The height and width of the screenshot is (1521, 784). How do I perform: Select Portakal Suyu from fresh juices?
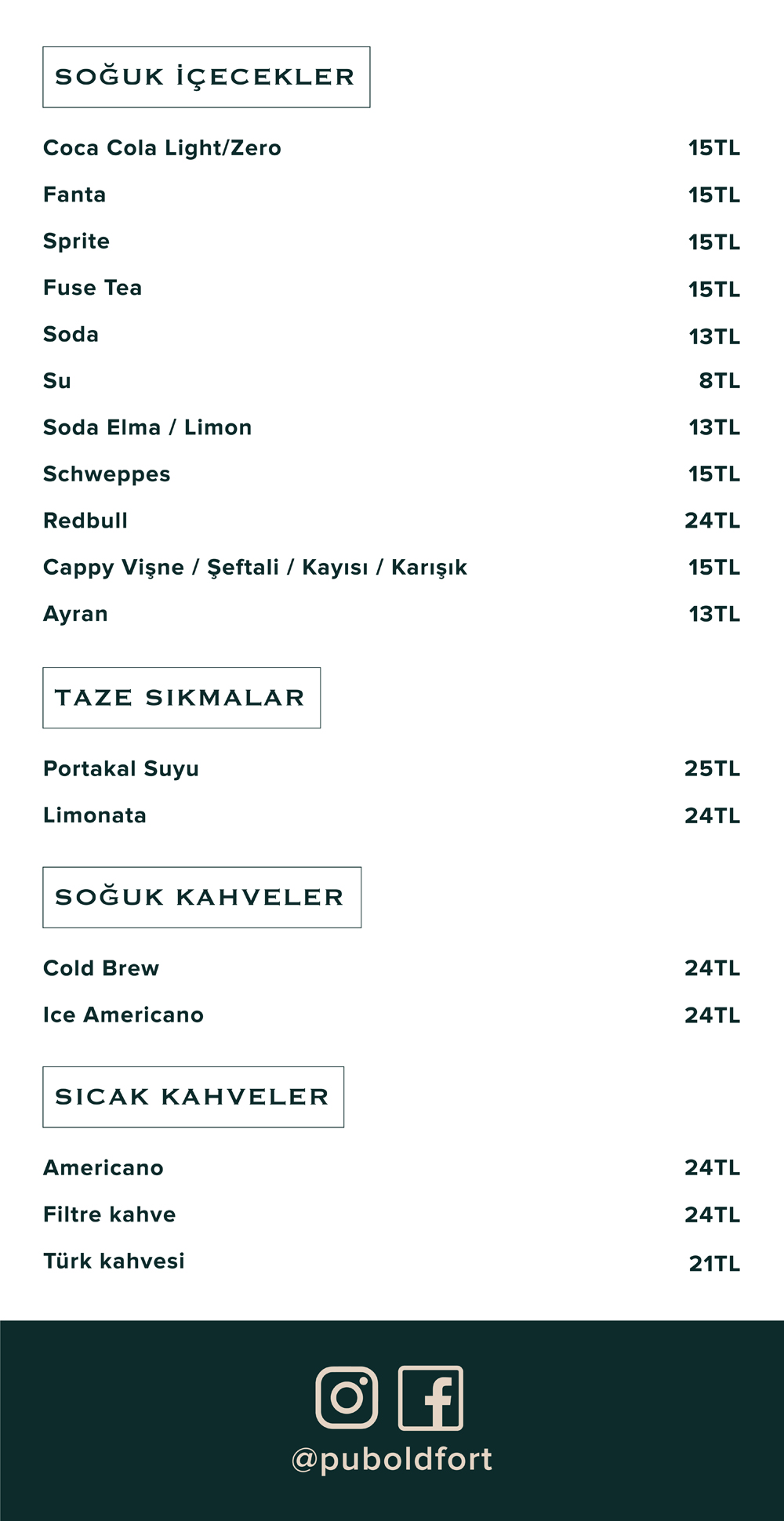(x=121, y=768)
